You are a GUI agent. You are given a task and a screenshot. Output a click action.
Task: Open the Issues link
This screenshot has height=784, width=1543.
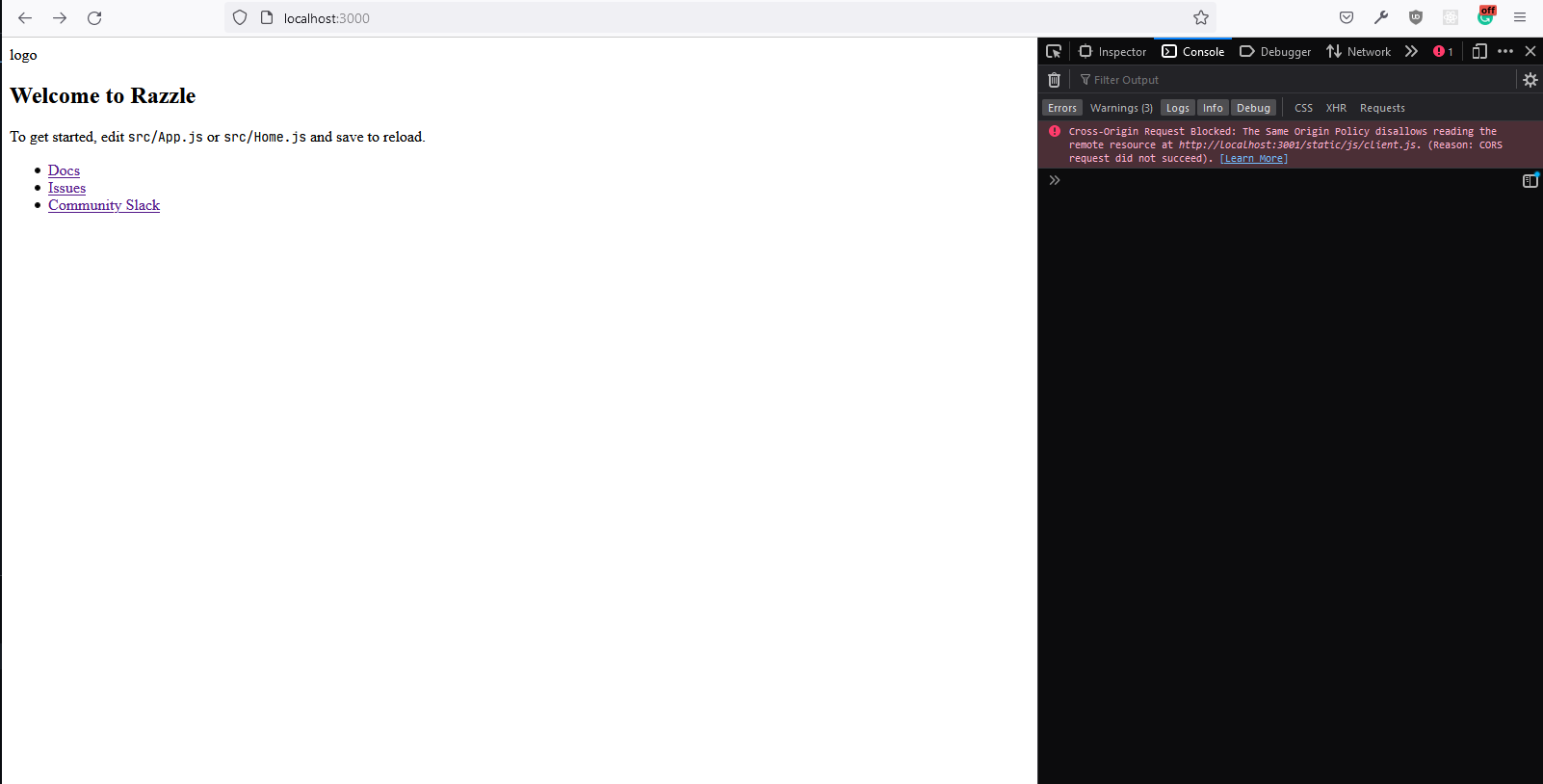66,188
